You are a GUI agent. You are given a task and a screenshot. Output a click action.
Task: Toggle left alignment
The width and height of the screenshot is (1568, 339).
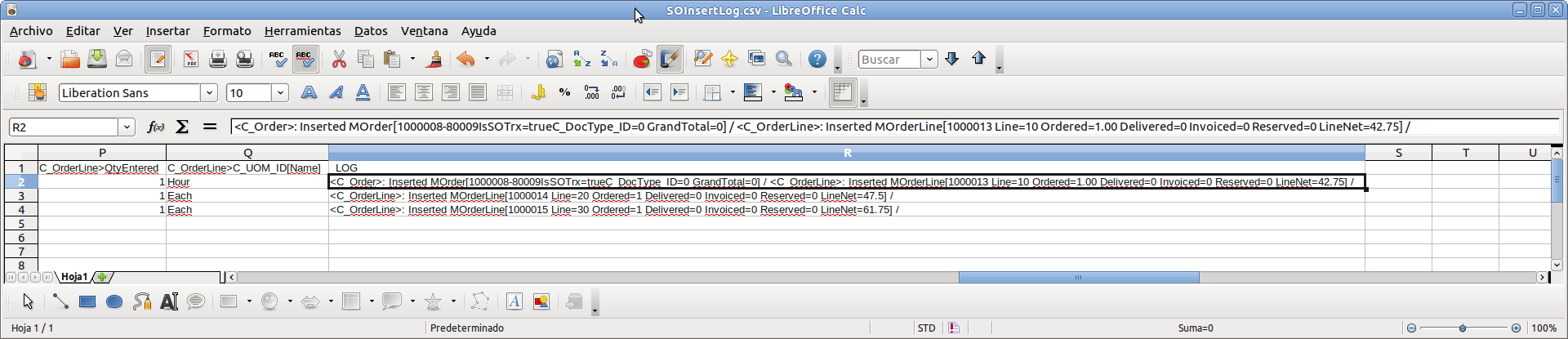click(x=397, y=92)
